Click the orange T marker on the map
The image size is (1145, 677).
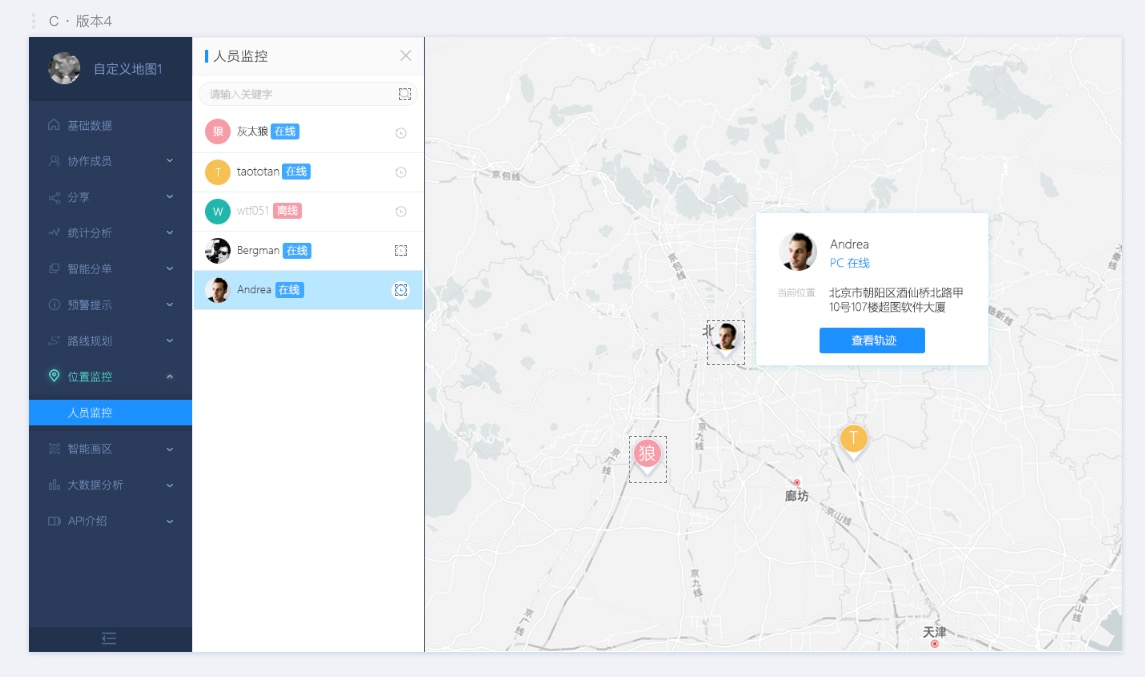(853, 438)
